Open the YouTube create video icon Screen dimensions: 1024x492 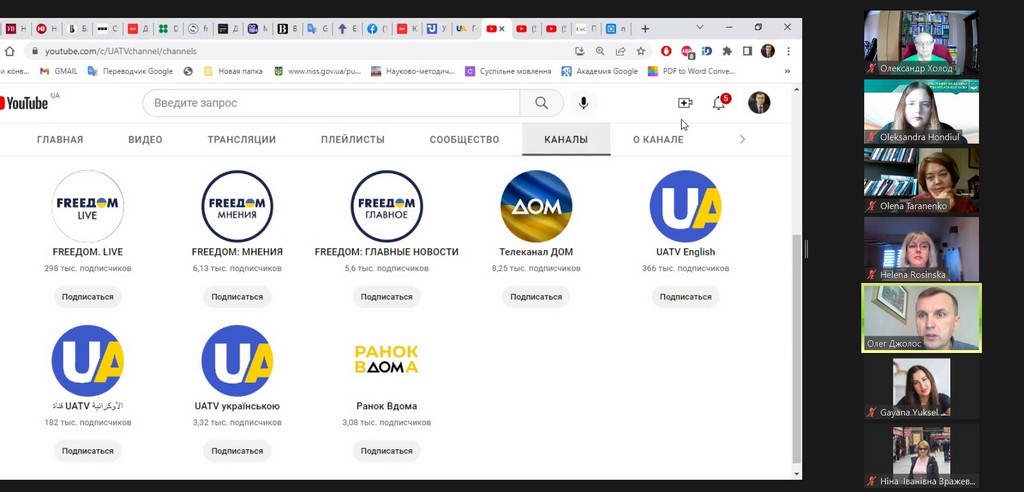coord(685,103)
